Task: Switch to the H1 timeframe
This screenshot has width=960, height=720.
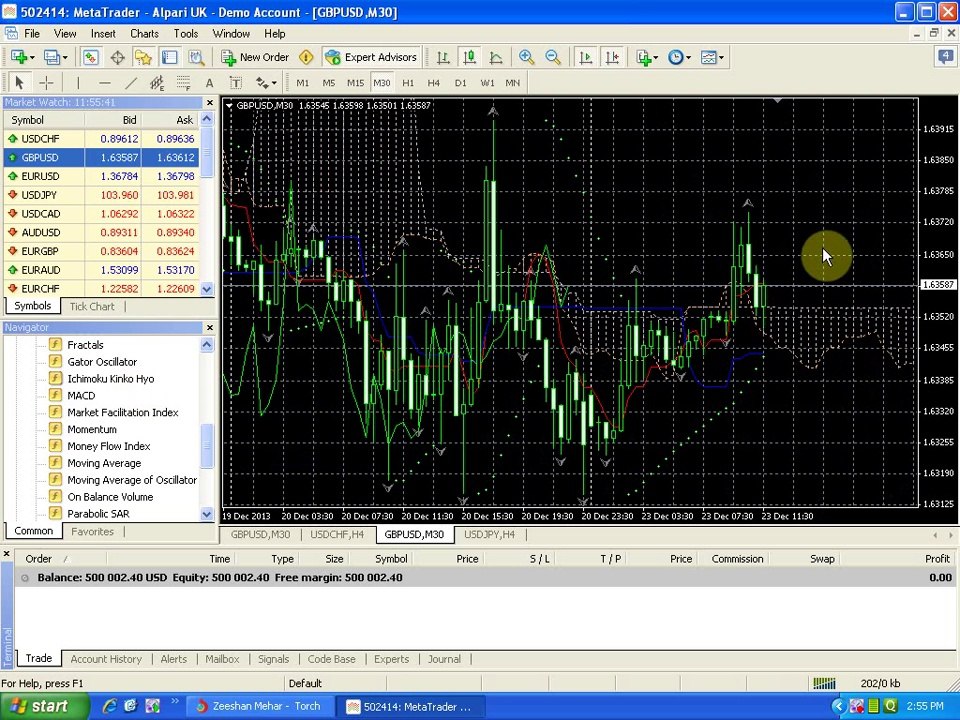Action: (x=408, y=83)
